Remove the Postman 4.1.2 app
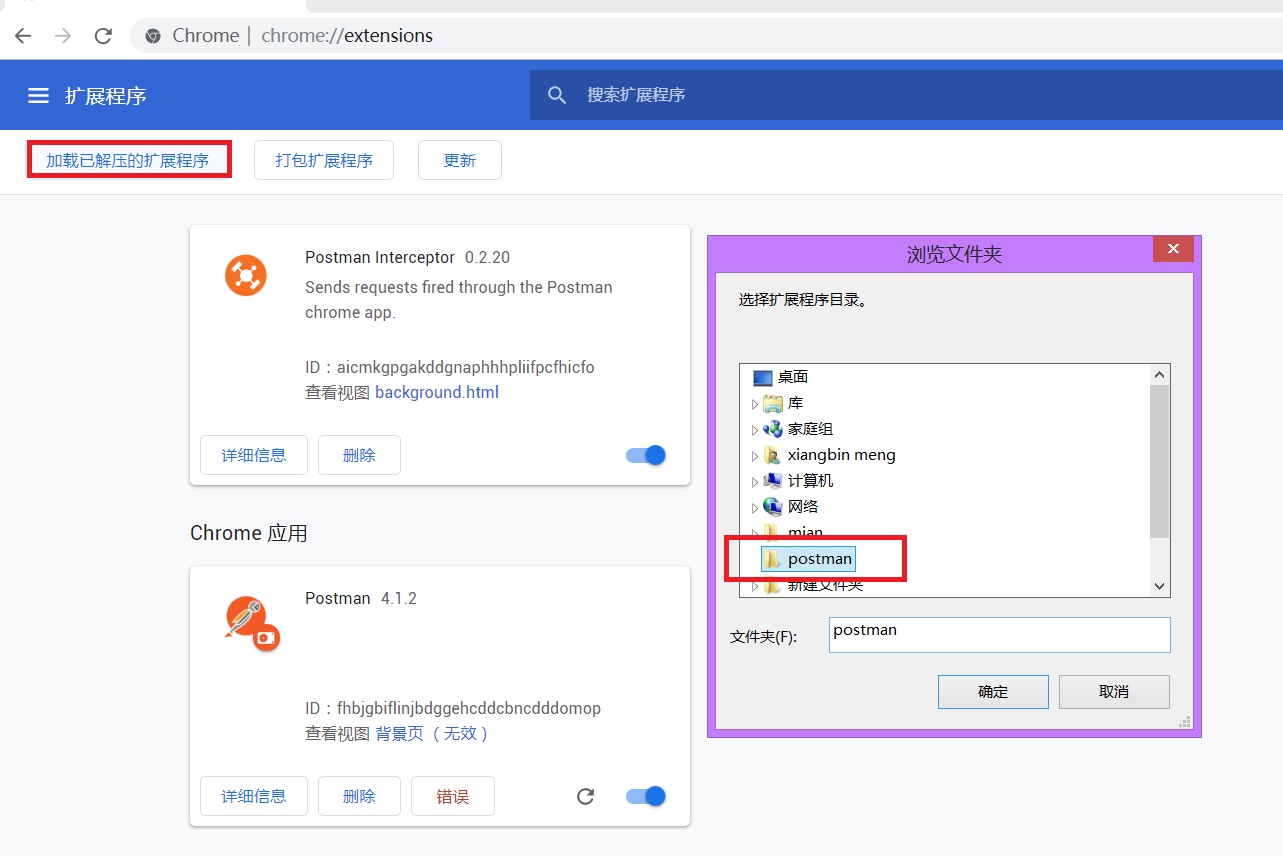 tap(359, 796)
